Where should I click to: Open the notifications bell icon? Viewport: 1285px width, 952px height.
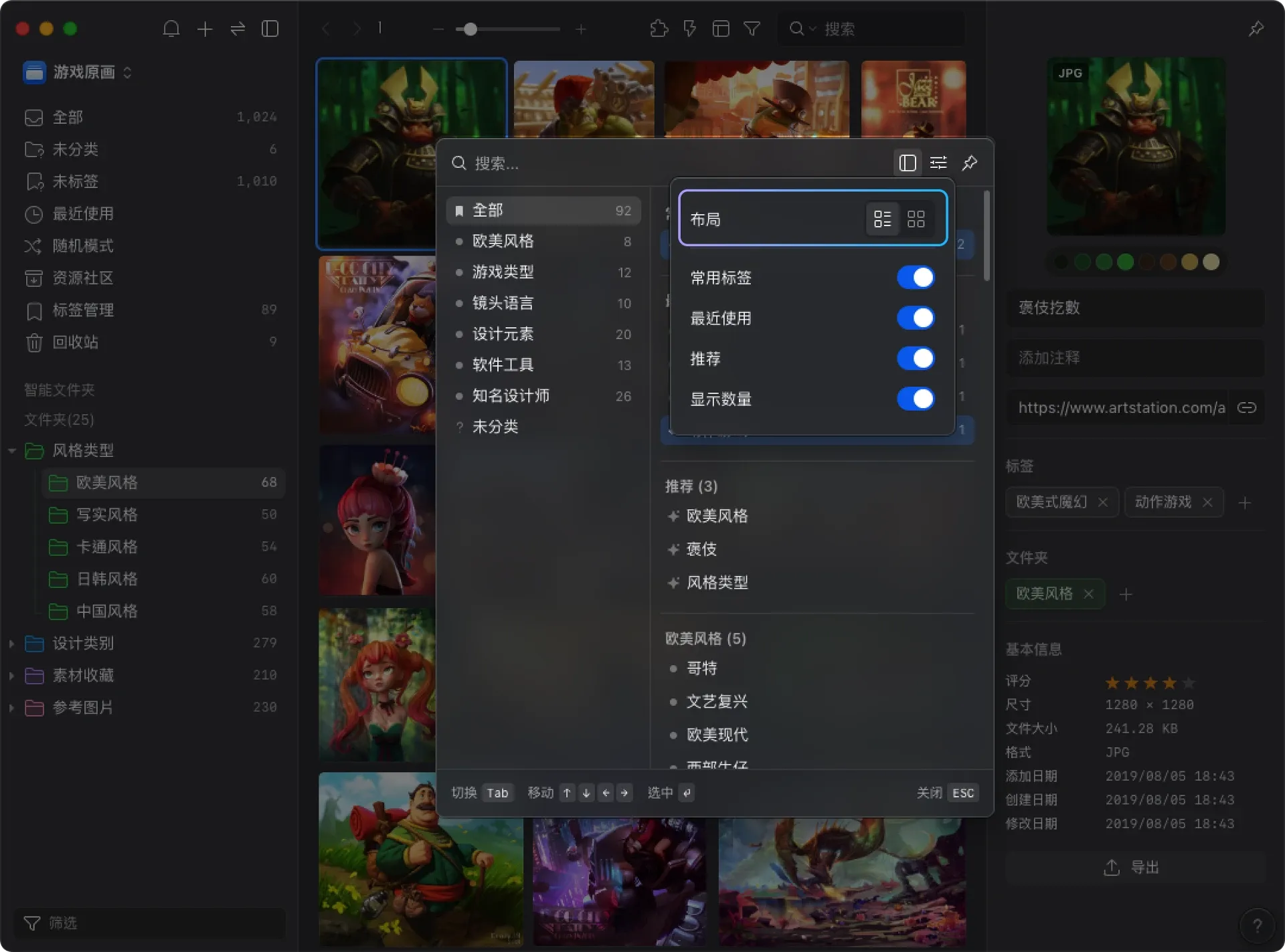point(171,29)
